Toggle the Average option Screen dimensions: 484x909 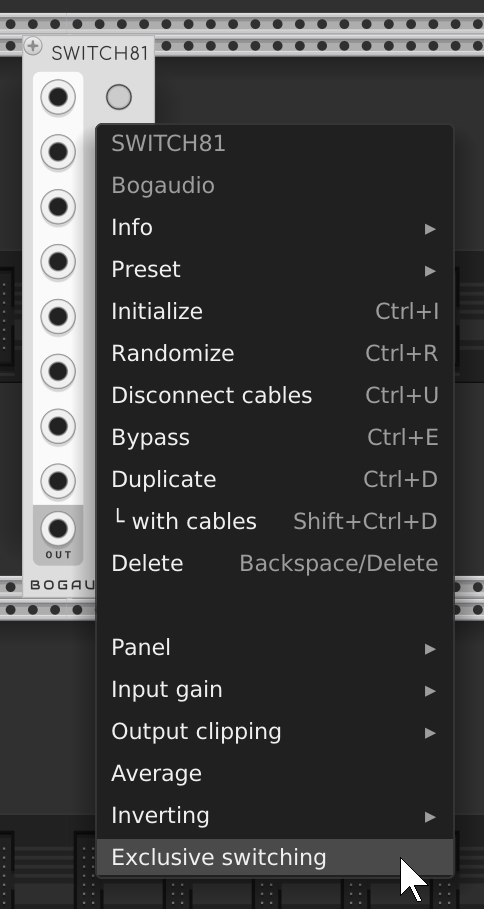pyautogui.click(x=275, y=773)
